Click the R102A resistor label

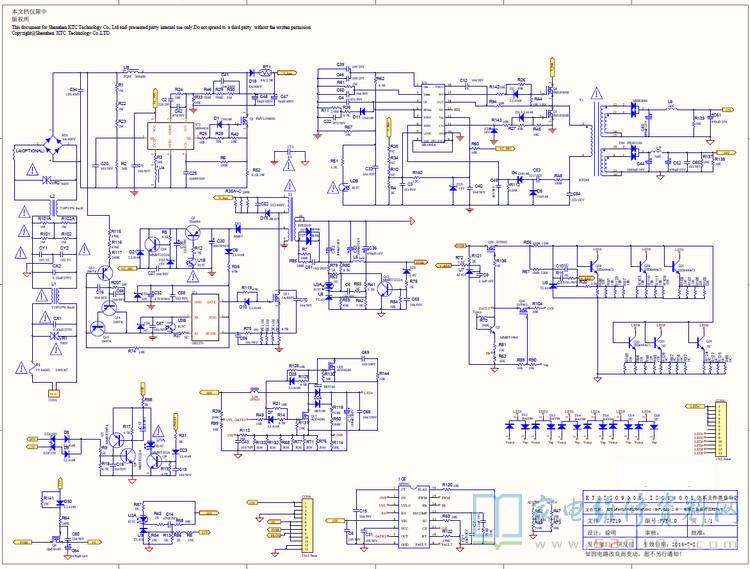[67, 219]
